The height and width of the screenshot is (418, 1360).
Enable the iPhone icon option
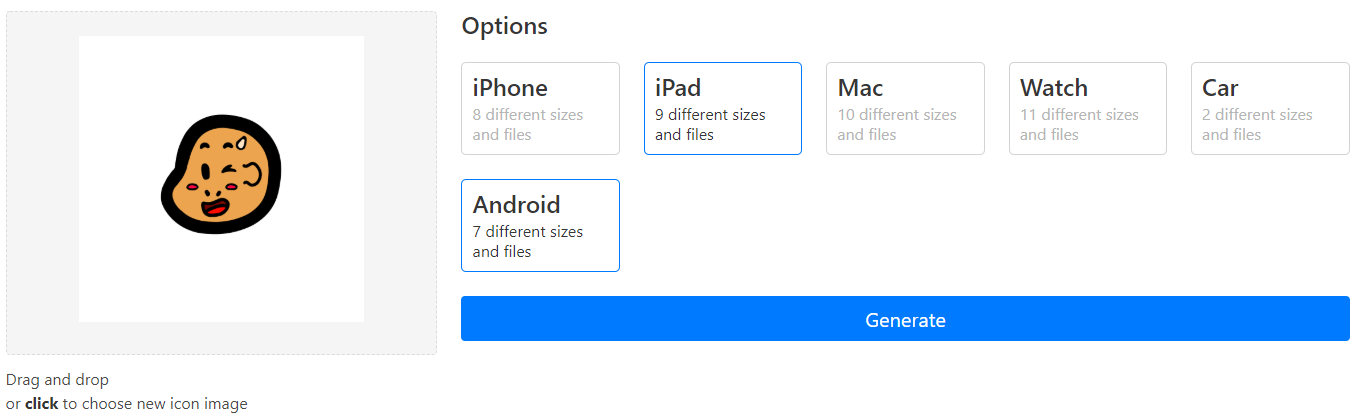point(540,108)
